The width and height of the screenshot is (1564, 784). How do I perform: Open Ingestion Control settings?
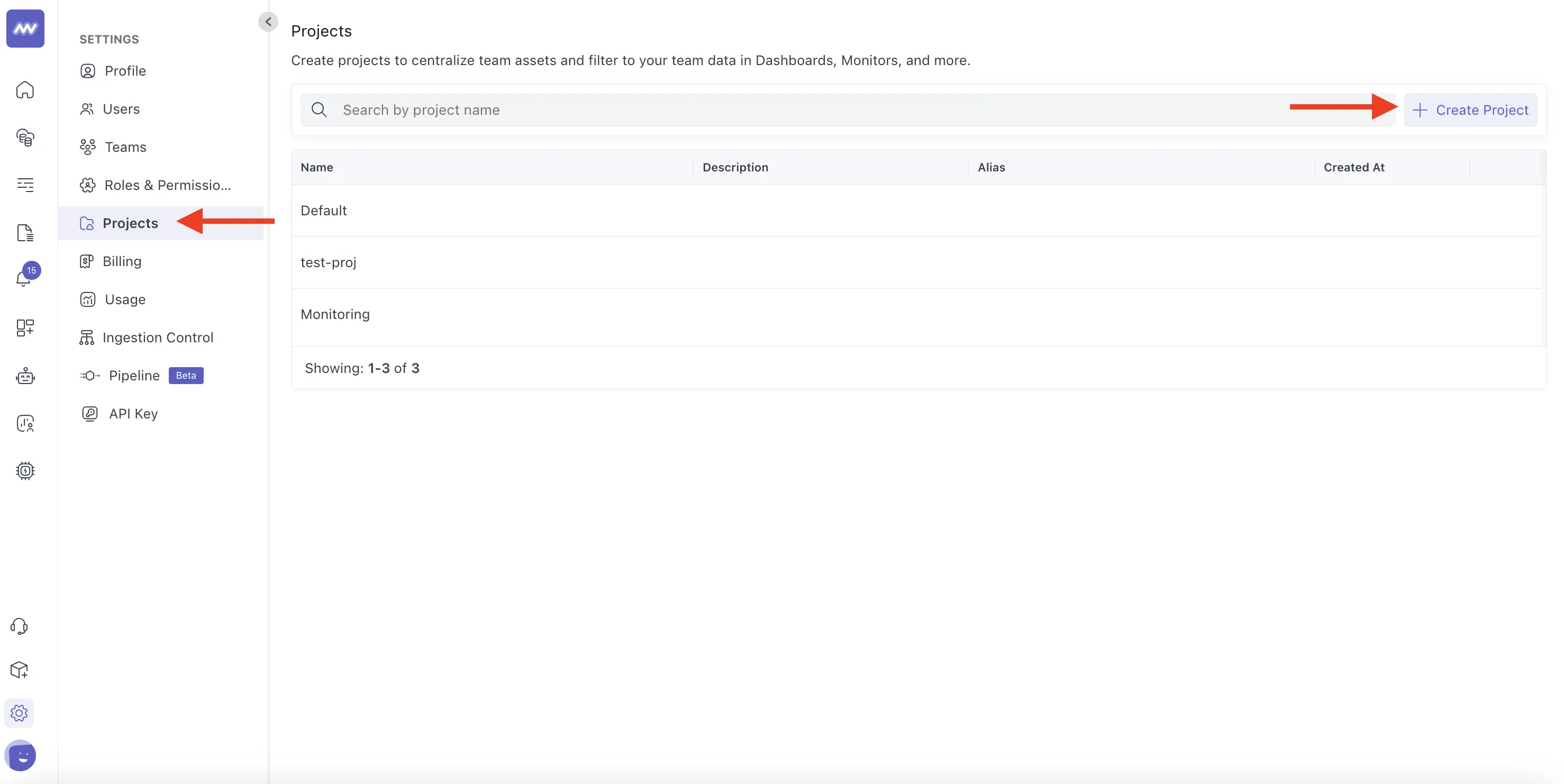[x=159, y=338]
